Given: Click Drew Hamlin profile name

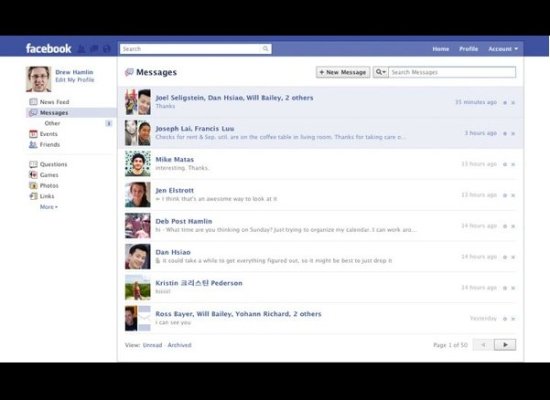Looking at the screenshot, I should (74, 72).
